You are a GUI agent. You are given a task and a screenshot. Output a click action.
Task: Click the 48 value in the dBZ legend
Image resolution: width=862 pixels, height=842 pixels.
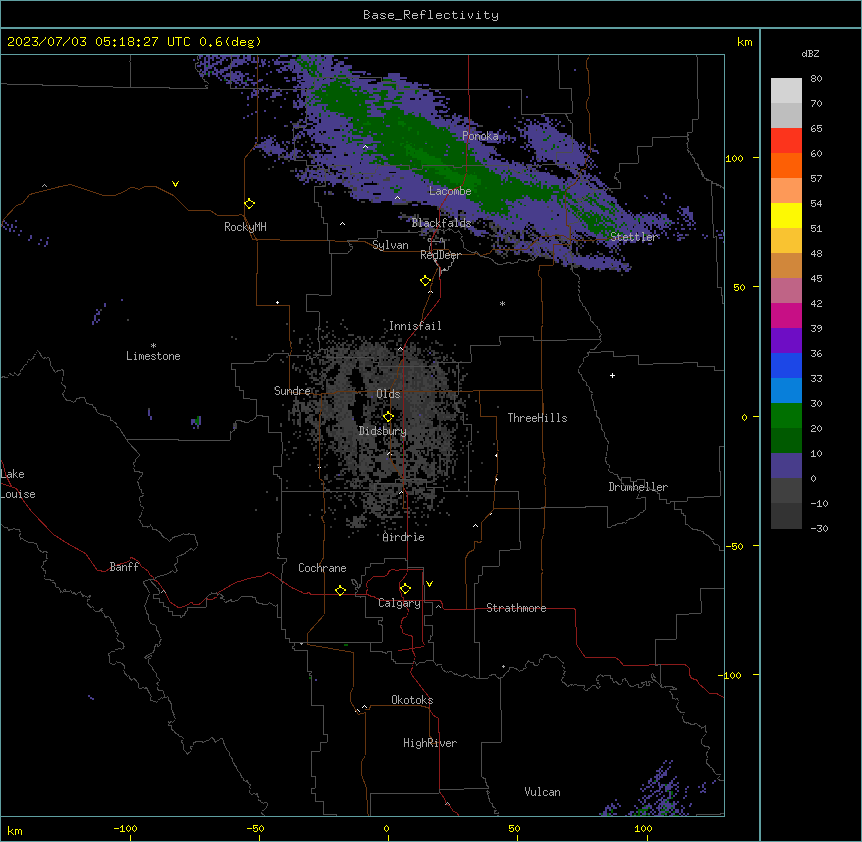click(816, 253)
